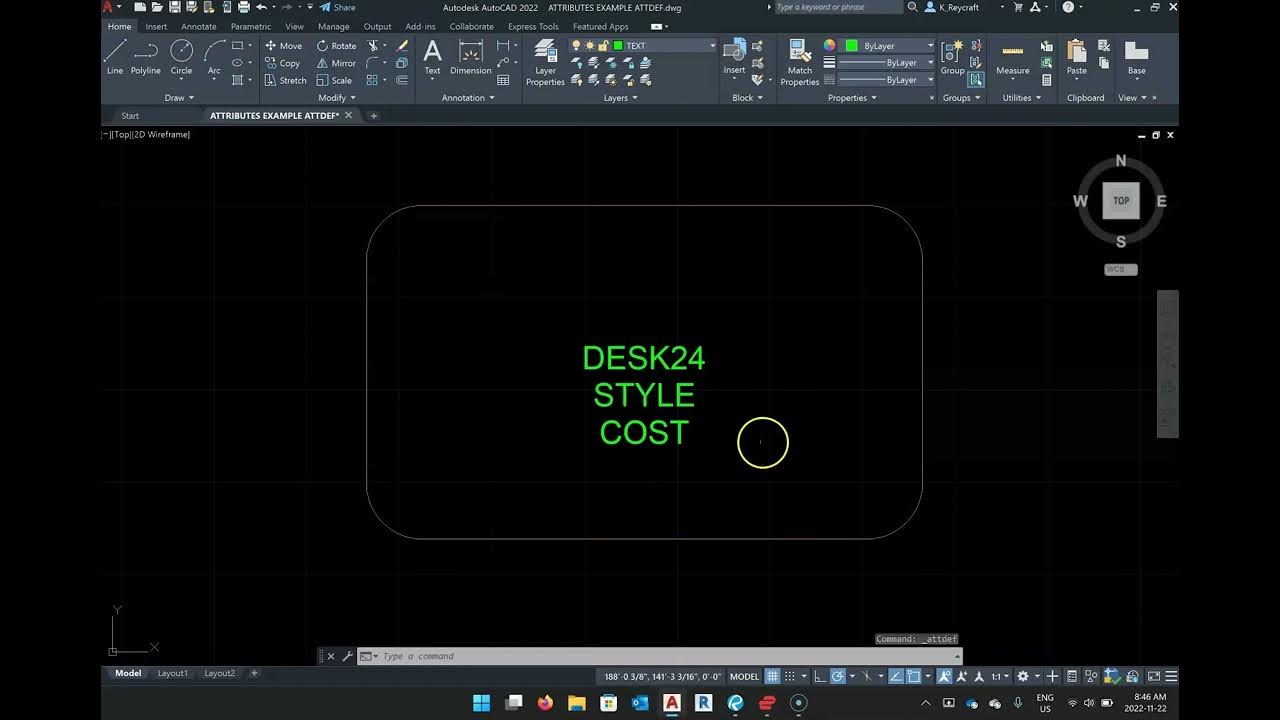Open the annotation scale 1:1 dropdown

pos(1001,676)
